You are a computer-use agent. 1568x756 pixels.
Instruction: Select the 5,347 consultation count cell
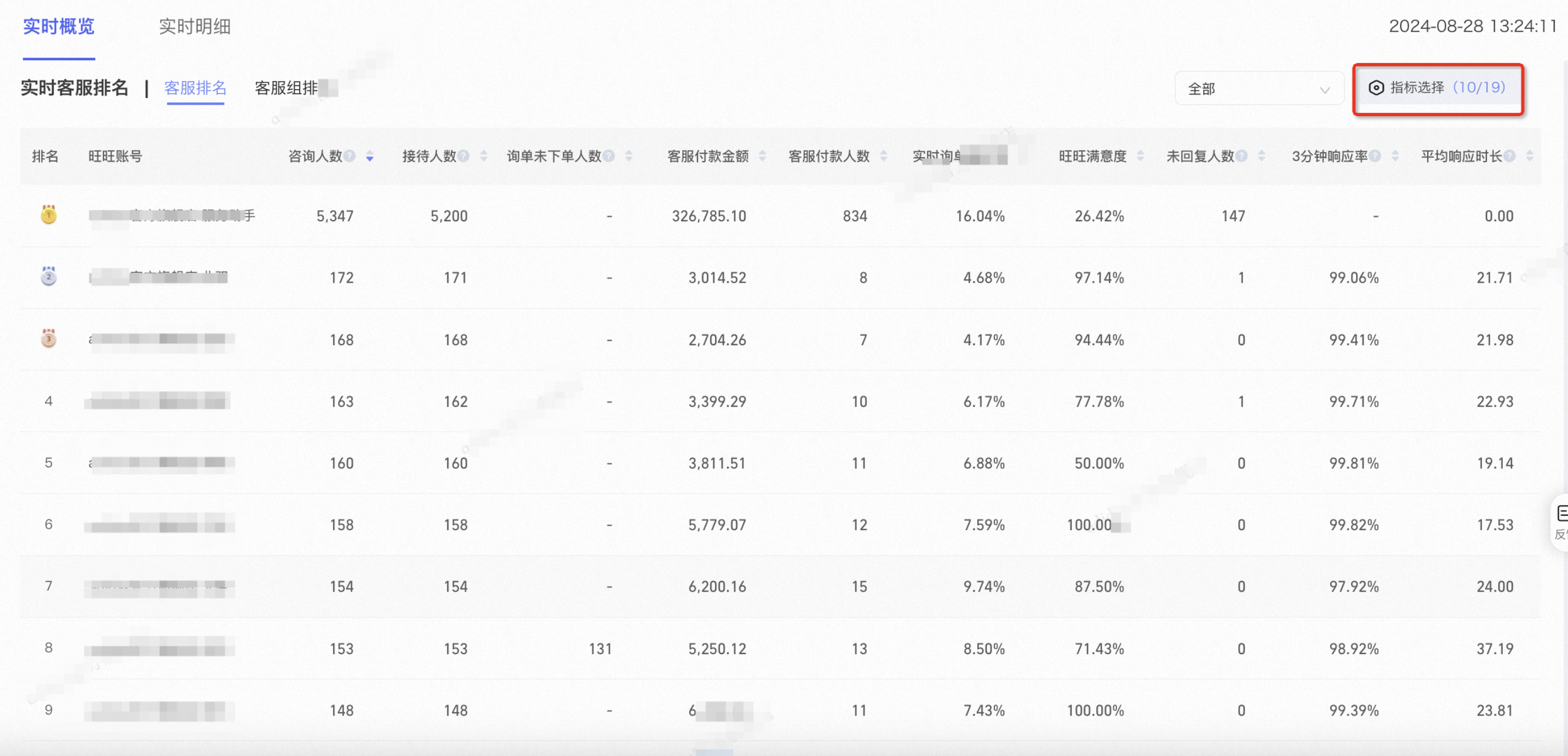(x=335, y=216)
